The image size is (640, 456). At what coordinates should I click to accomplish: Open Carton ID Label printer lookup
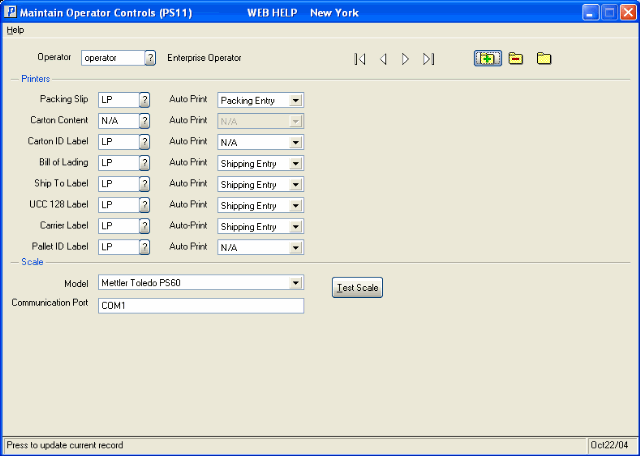(144, 142)
